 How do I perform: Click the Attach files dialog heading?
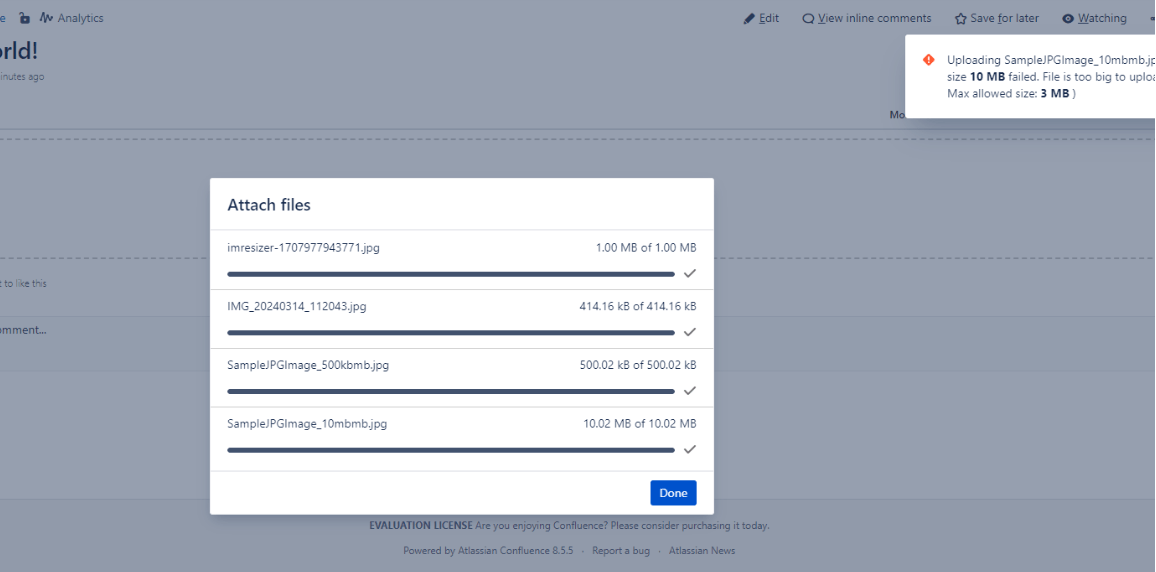269,205
